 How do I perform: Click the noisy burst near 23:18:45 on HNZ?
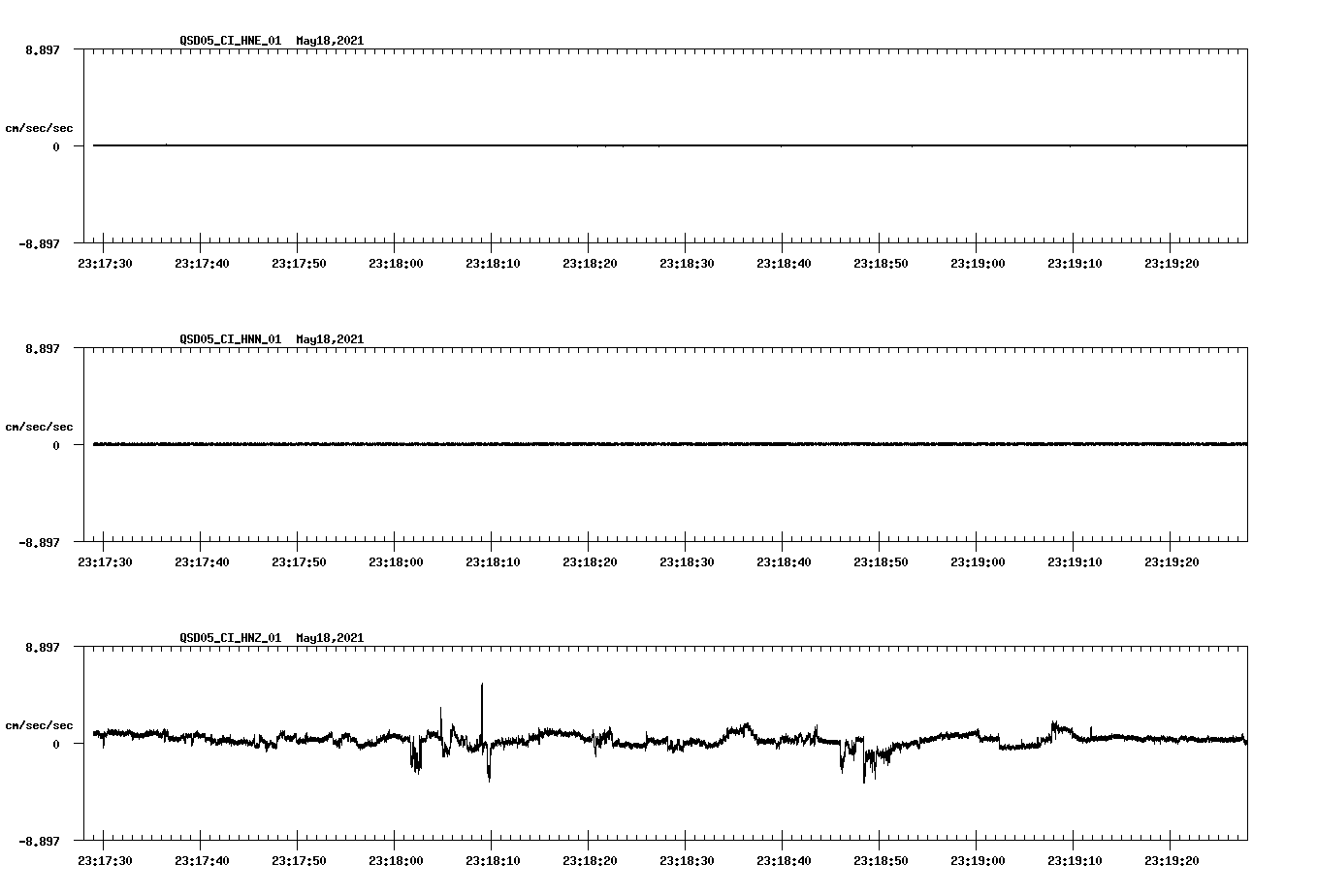pos(849,756)
